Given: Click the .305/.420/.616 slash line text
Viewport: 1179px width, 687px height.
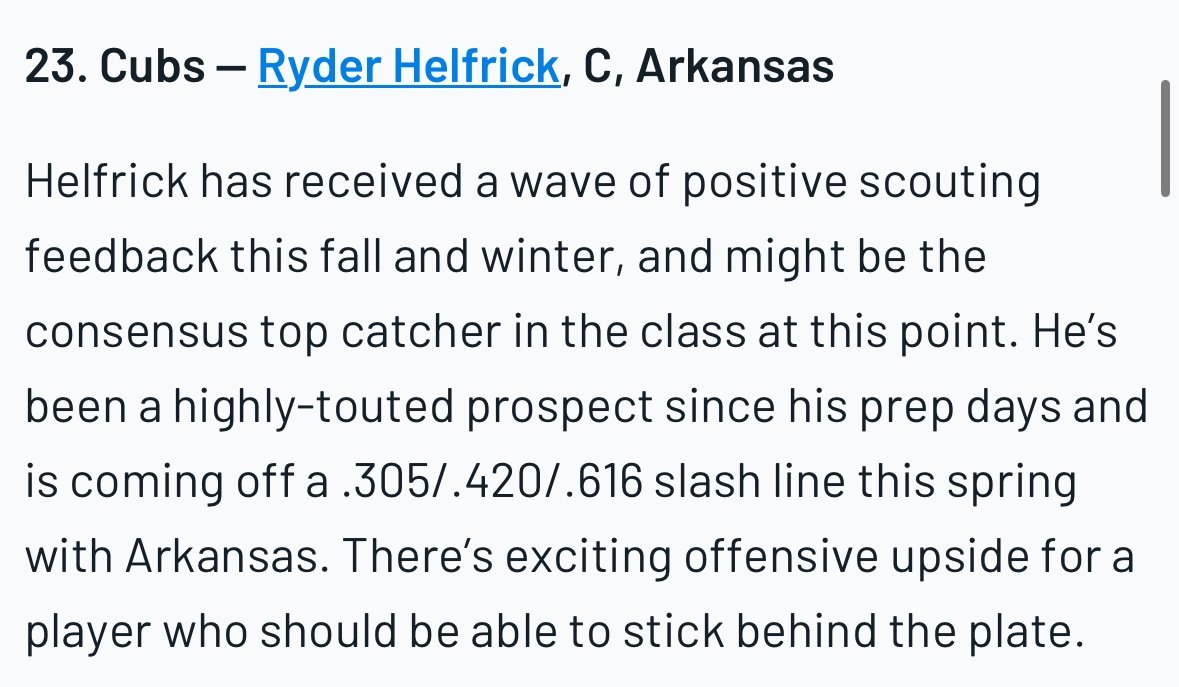Looking at the screenshot, I should coord(492,483).
